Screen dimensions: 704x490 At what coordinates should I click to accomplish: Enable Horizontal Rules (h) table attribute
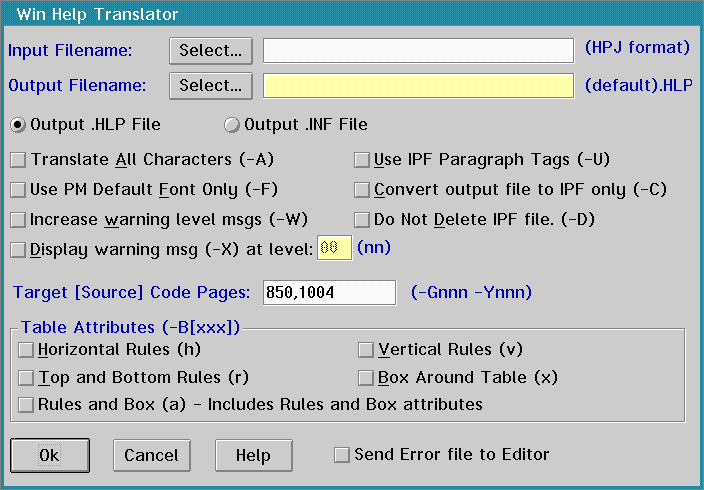(x=26, y=350)
